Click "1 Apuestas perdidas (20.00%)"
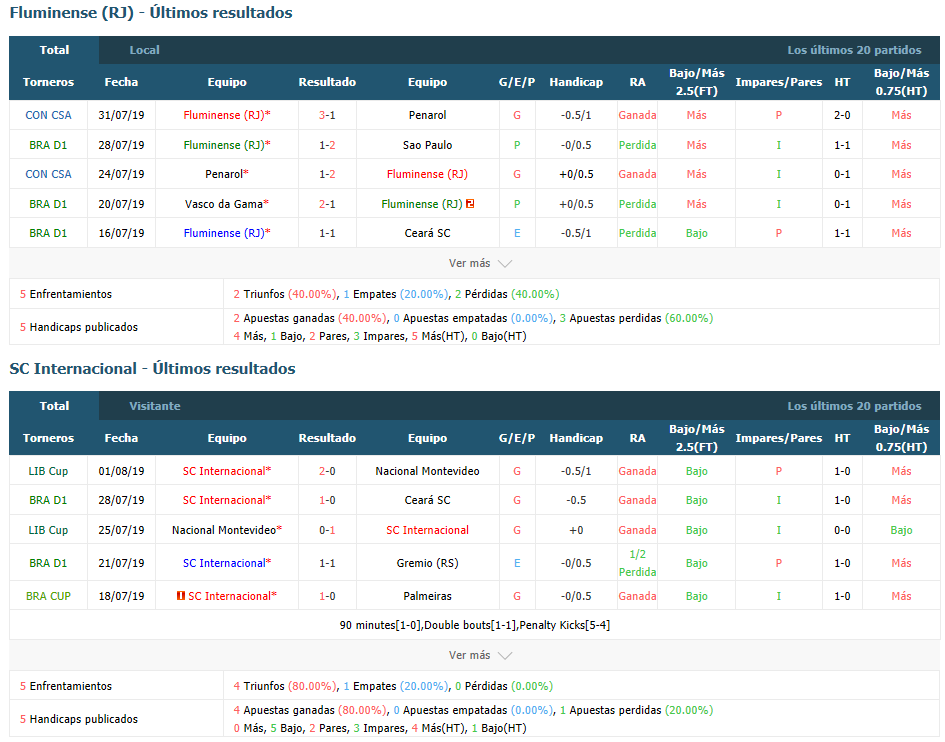Viewport: 945px width, 742px height. coord(636,709)
